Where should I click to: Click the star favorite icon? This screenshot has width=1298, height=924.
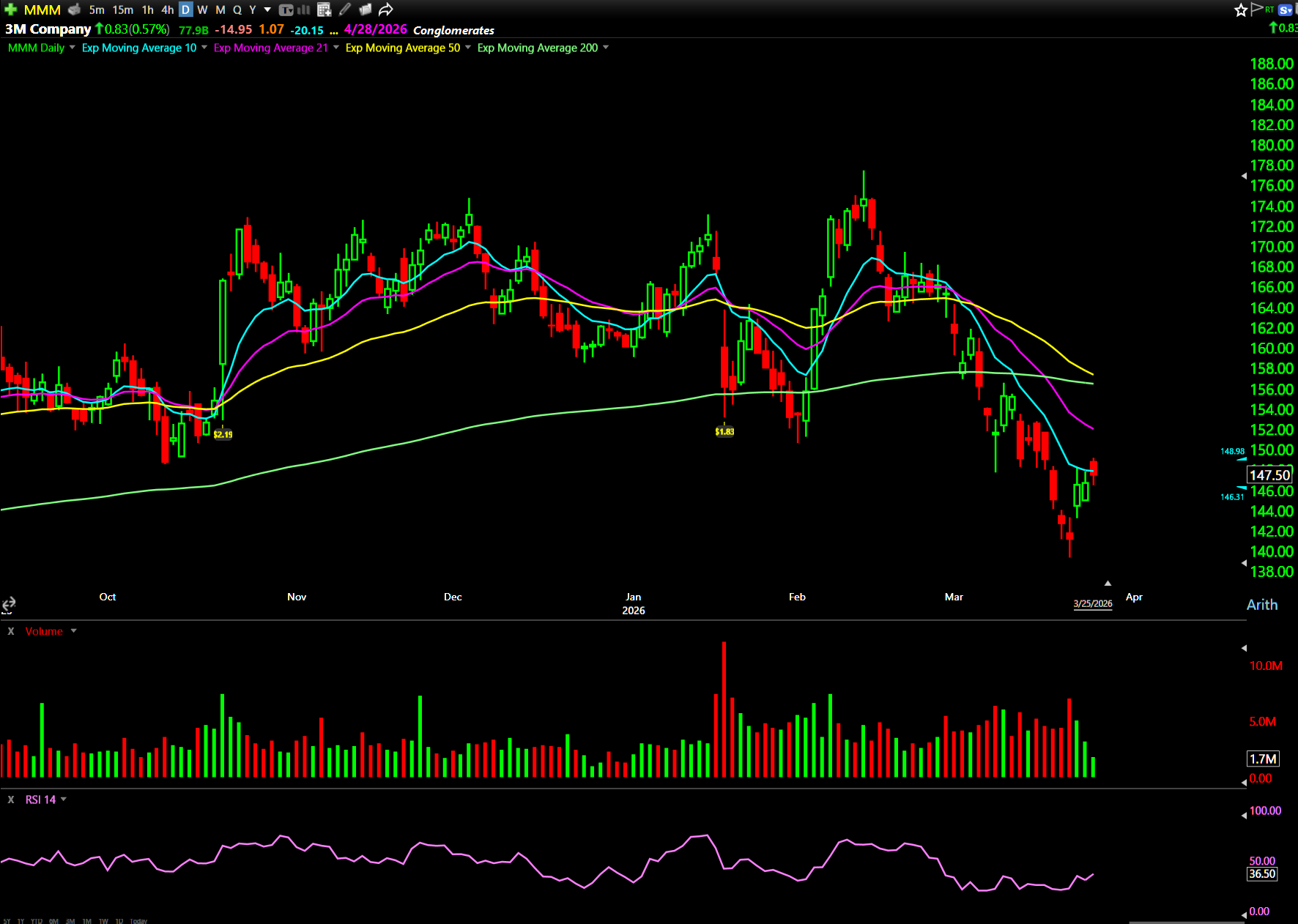(x=1241, y=10)
